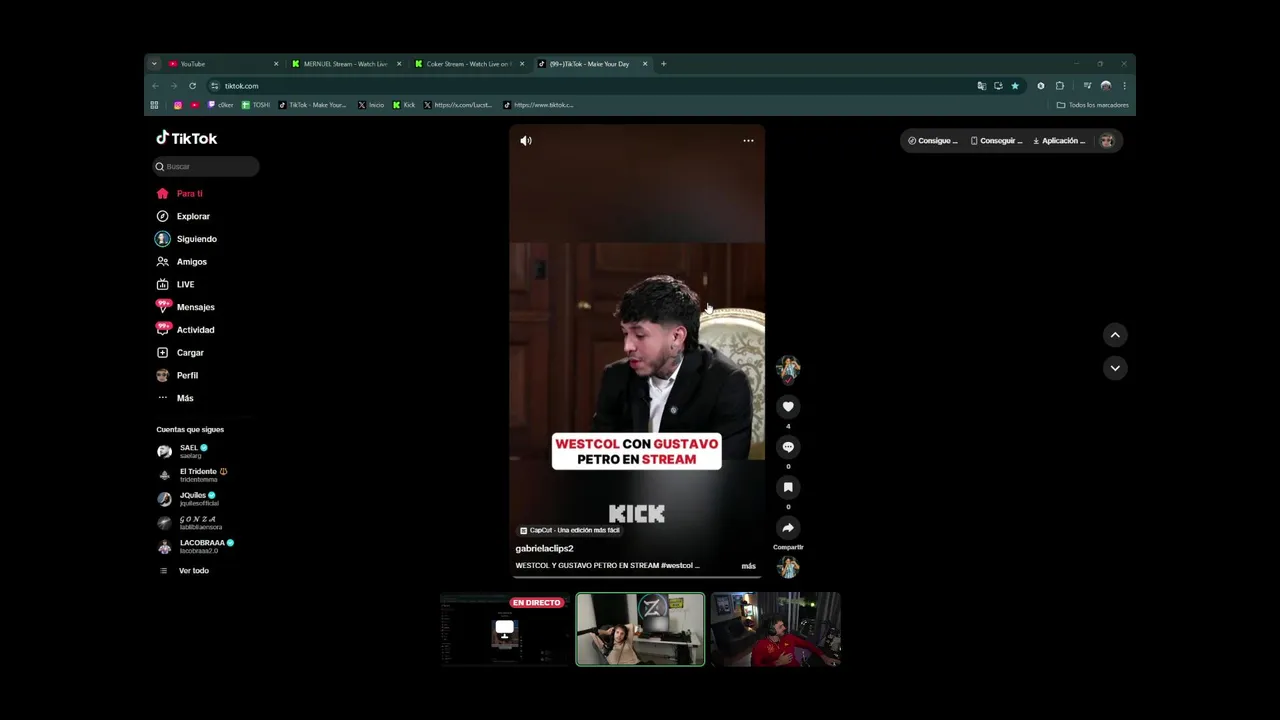Like the video with the heart icon

(788, 407)
